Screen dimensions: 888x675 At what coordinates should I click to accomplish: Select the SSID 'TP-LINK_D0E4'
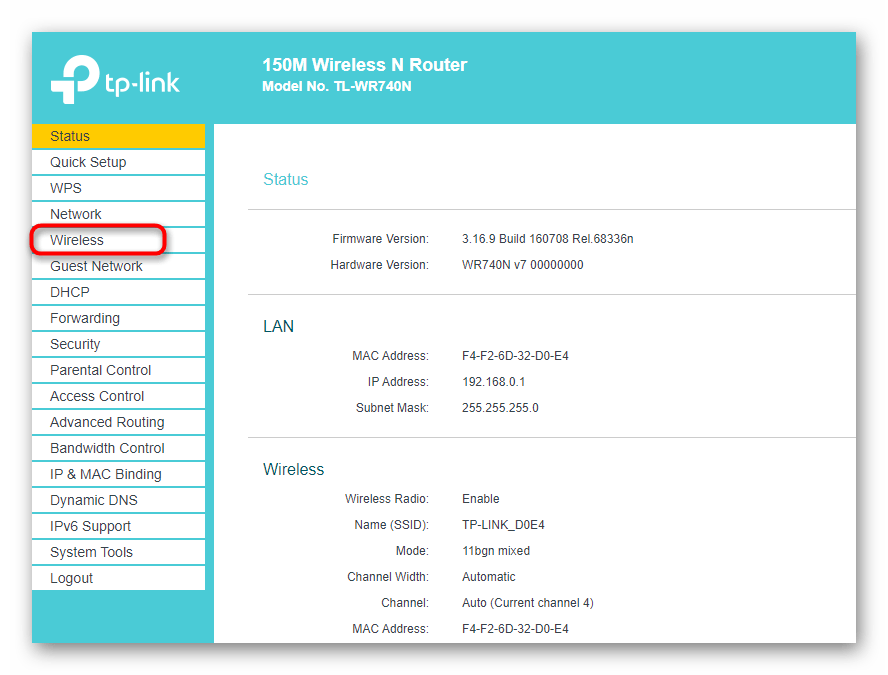[503, 525]
